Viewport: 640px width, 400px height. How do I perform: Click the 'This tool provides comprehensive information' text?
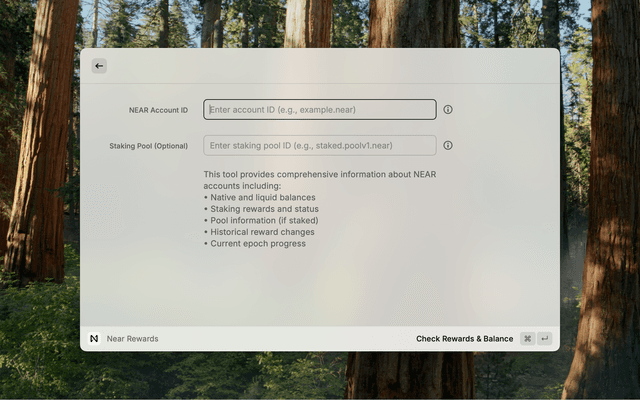click(319, 175)
